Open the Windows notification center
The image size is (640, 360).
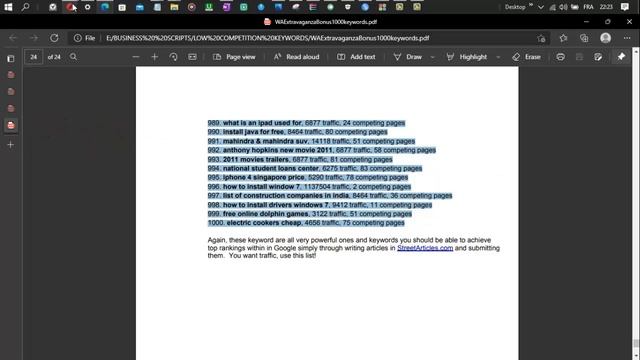click(x=624, y=7)
